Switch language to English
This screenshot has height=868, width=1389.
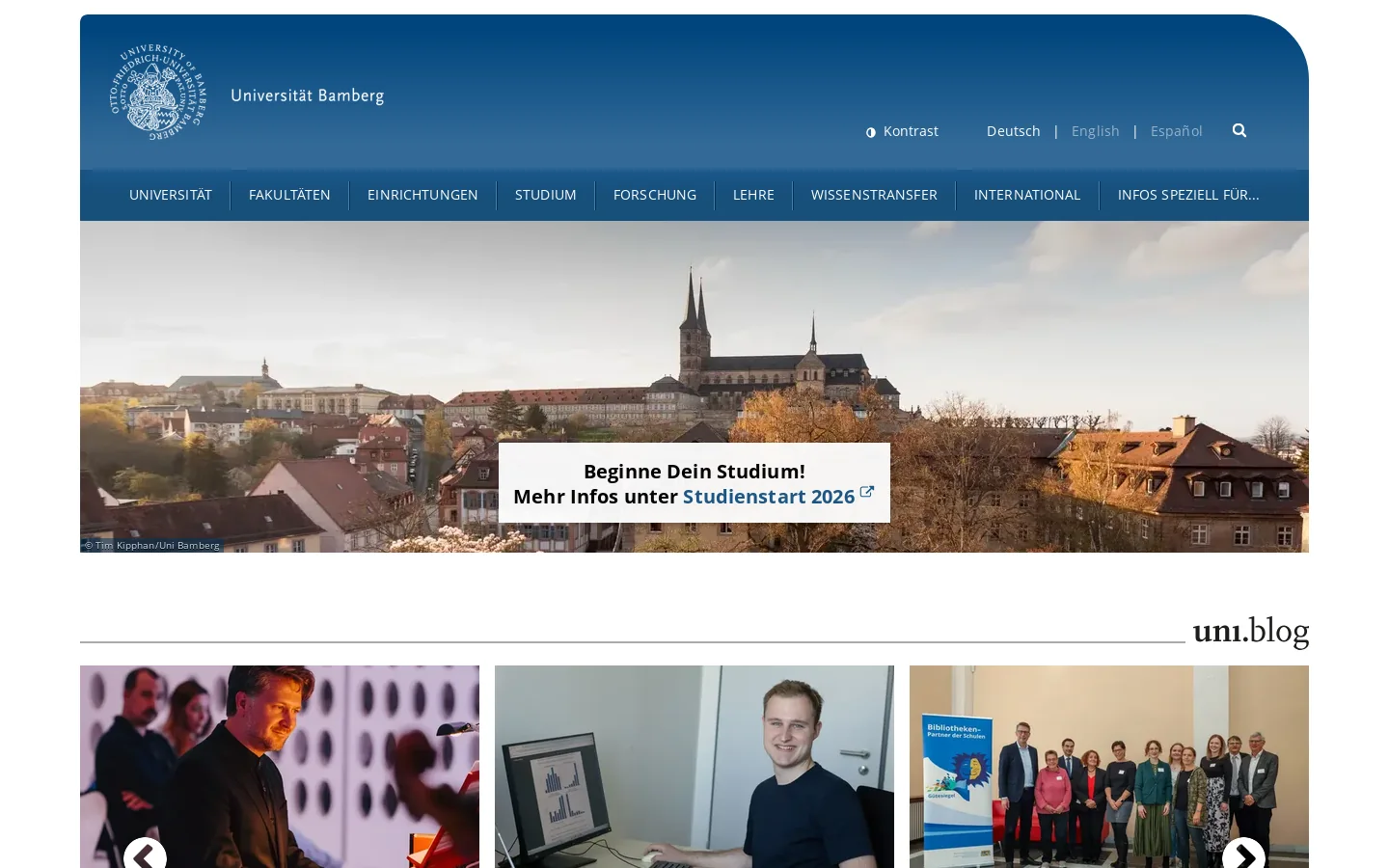coord(1095,131)
